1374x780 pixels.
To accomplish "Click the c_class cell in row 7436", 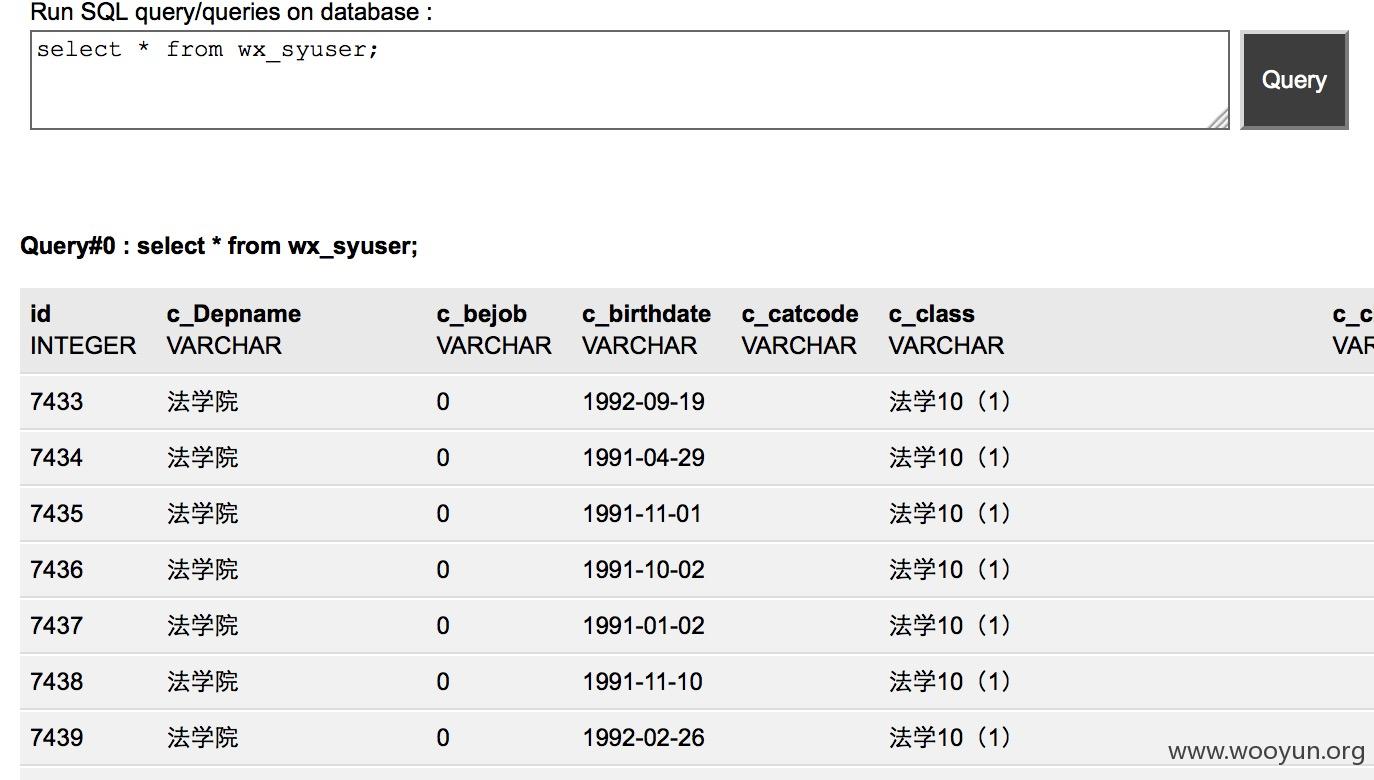I will coord(950,570).
